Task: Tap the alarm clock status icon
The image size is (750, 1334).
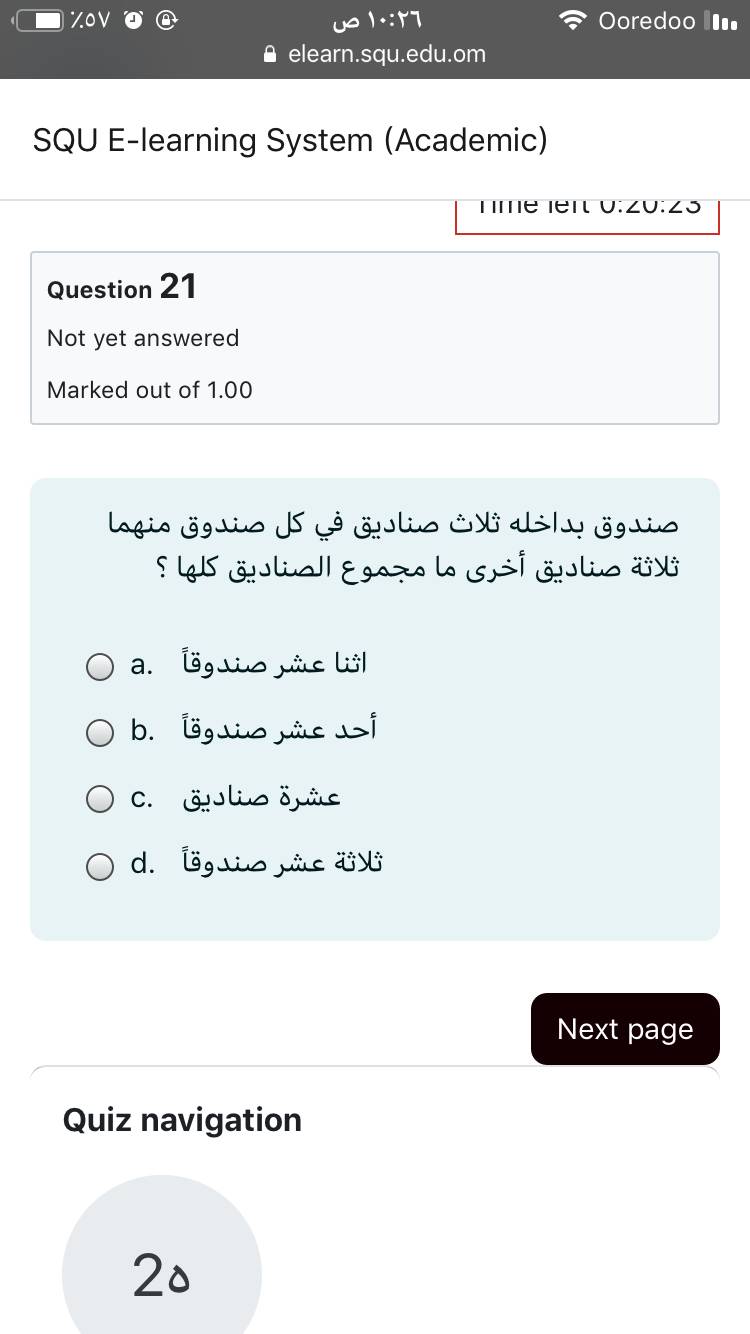Action: (x=133, y=21)
